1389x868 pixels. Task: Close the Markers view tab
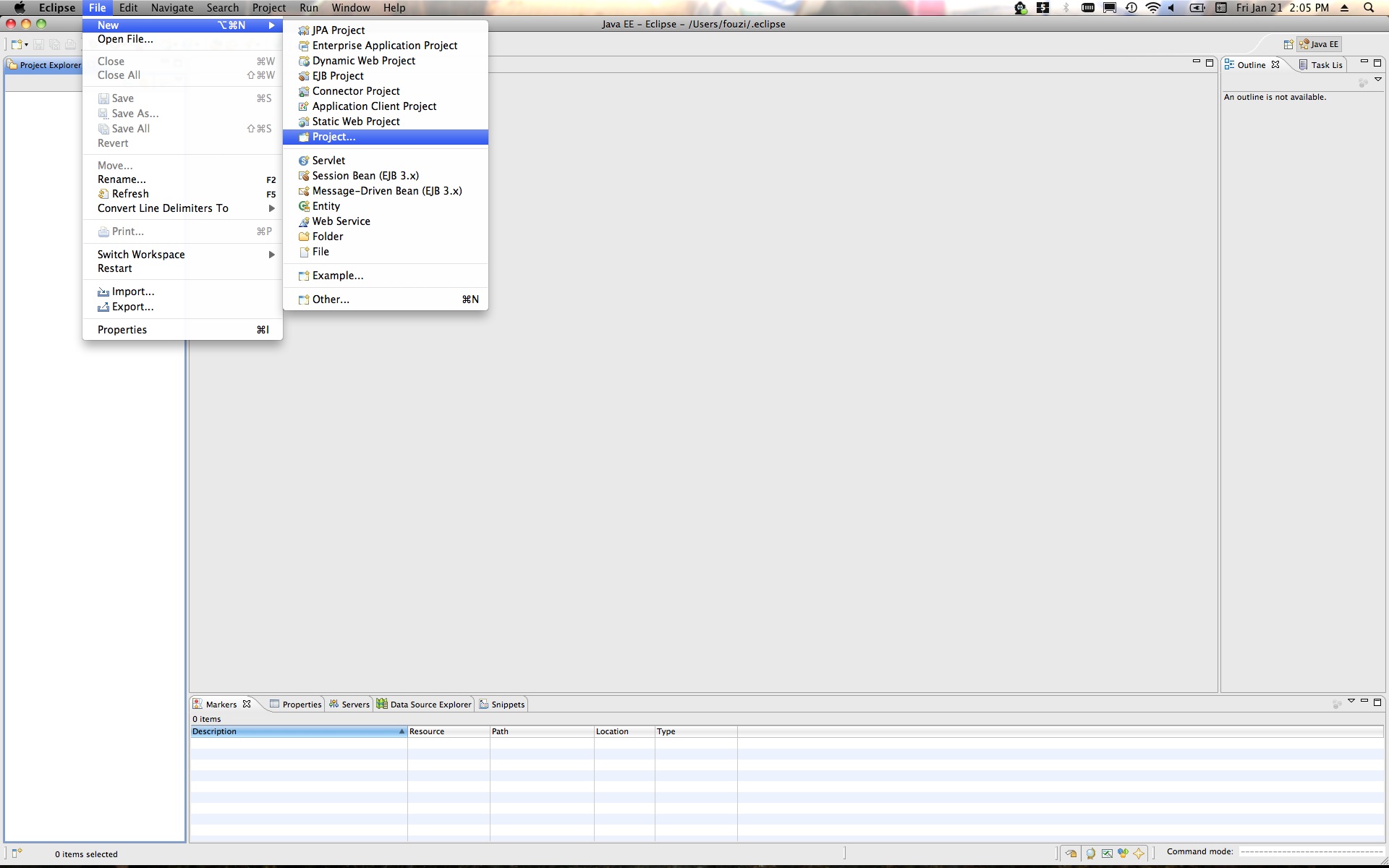(247, 704)
